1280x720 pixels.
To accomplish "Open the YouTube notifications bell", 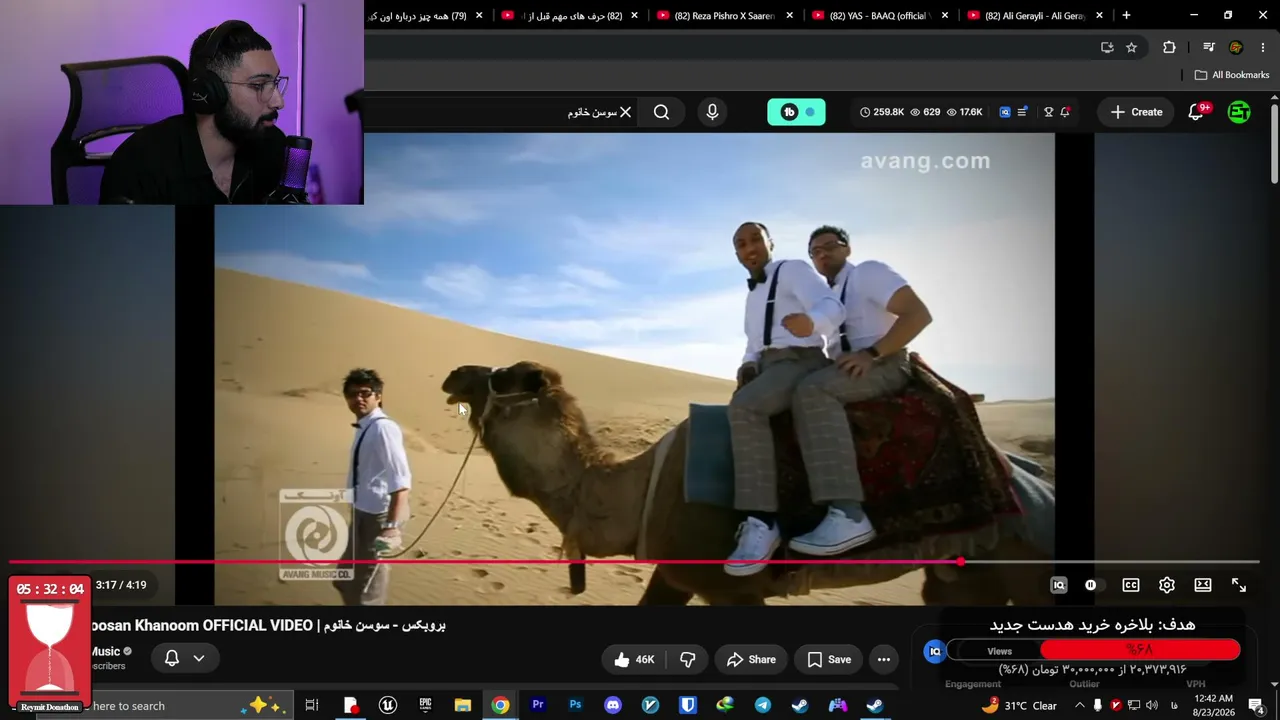I will [1196, 112].
